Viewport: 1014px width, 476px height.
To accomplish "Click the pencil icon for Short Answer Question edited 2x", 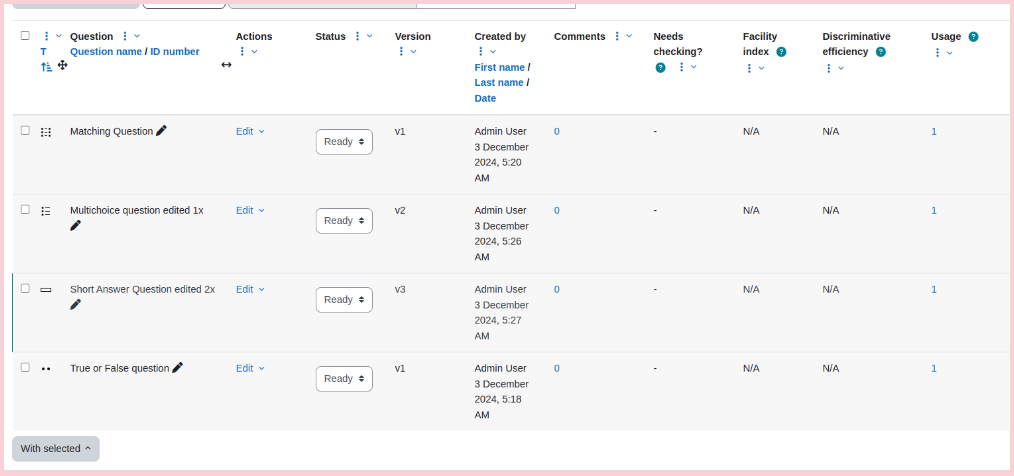I will coord(76,304).
